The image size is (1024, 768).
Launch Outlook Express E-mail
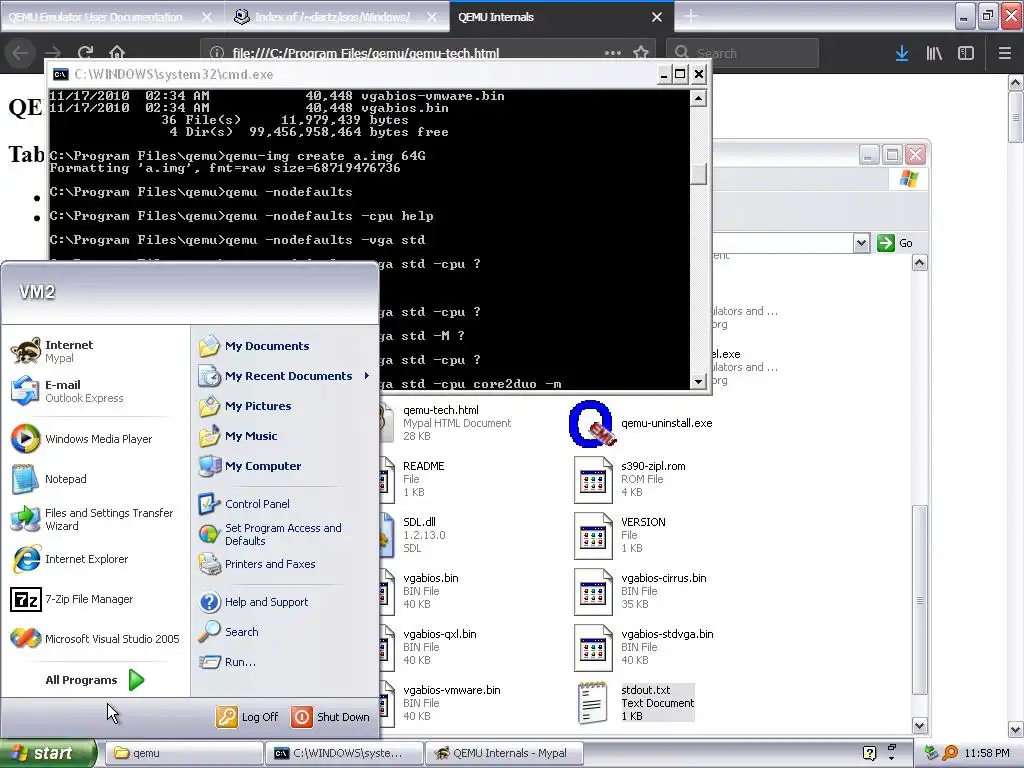pyautogui.click(x=67, y=391)
